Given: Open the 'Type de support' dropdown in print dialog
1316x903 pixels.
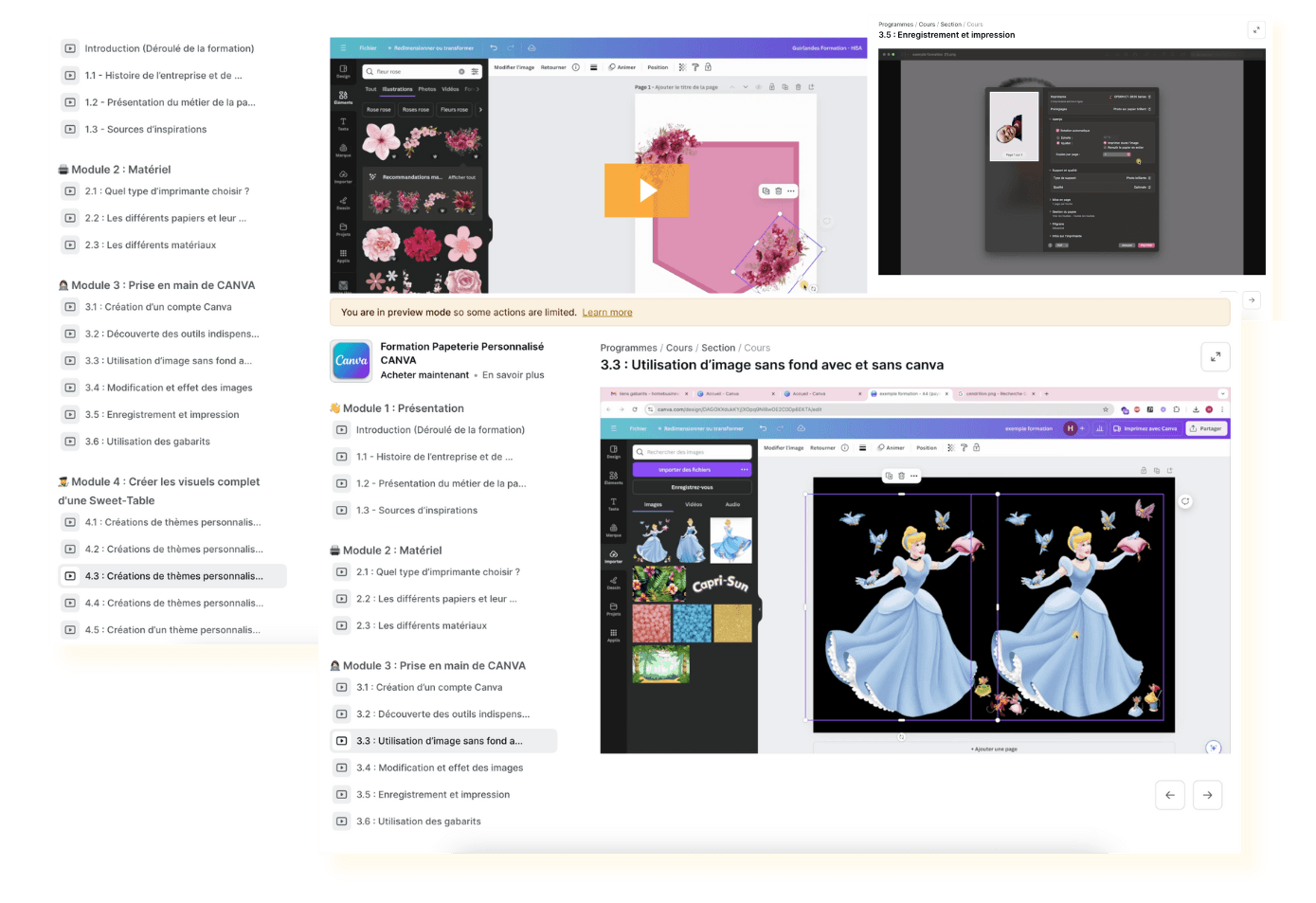Looking at the screenshot, I should (1137, 177).
